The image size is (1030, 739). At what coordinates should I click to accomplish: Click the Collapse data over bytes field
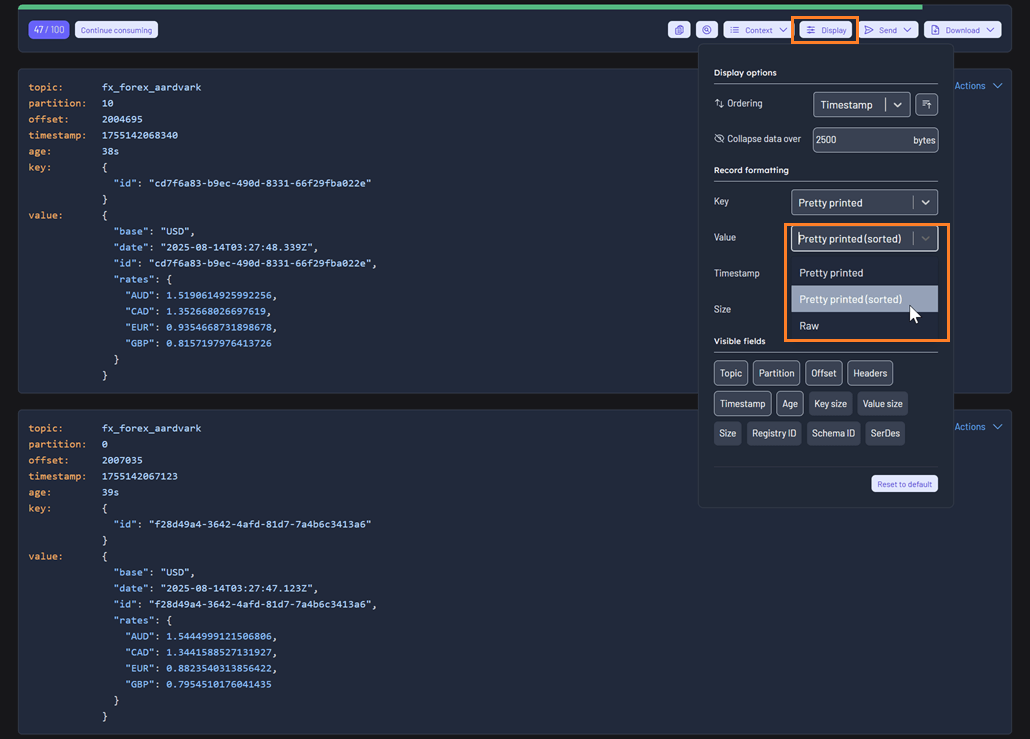860,140
